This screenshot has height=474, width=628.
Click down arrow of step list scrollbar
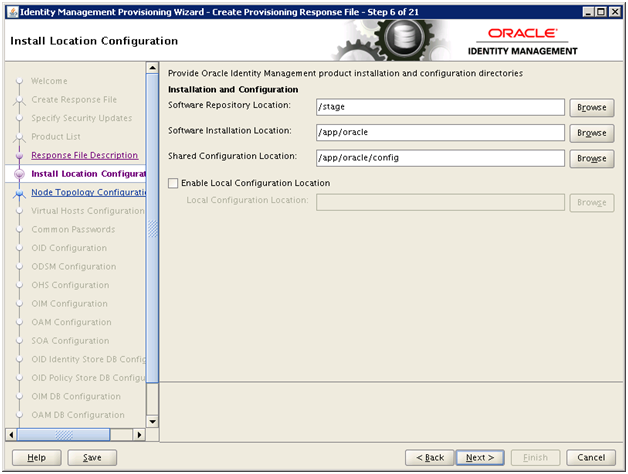[153, 422]
